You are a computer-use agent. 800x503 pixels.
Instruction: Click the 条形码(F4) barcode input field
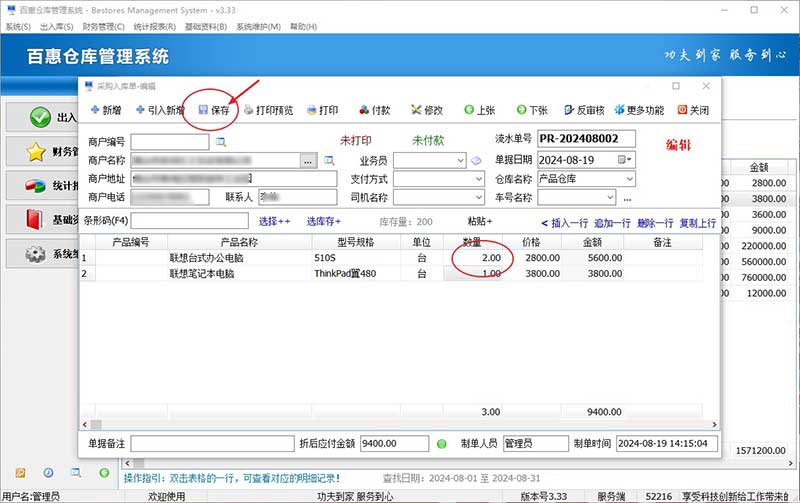tap(189, 221)
